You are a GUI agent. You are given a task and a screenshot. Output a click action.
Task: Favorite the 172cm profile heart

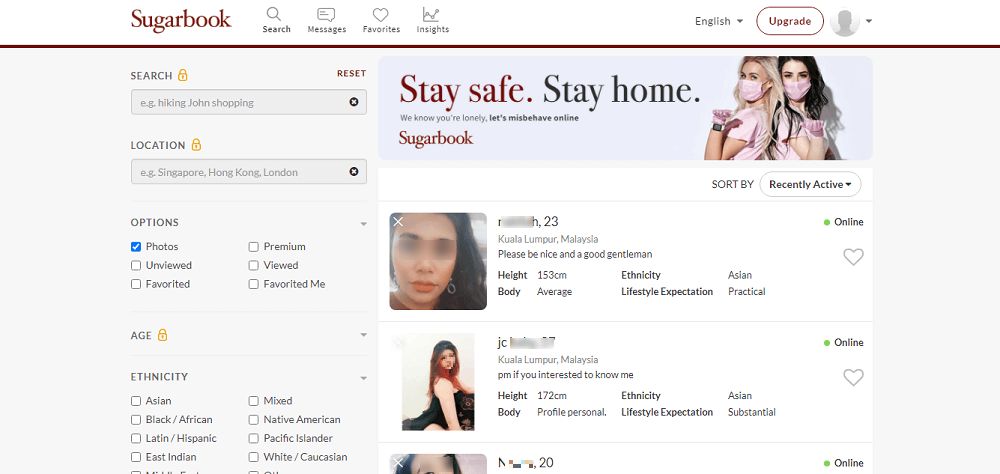tap(853, 378)
